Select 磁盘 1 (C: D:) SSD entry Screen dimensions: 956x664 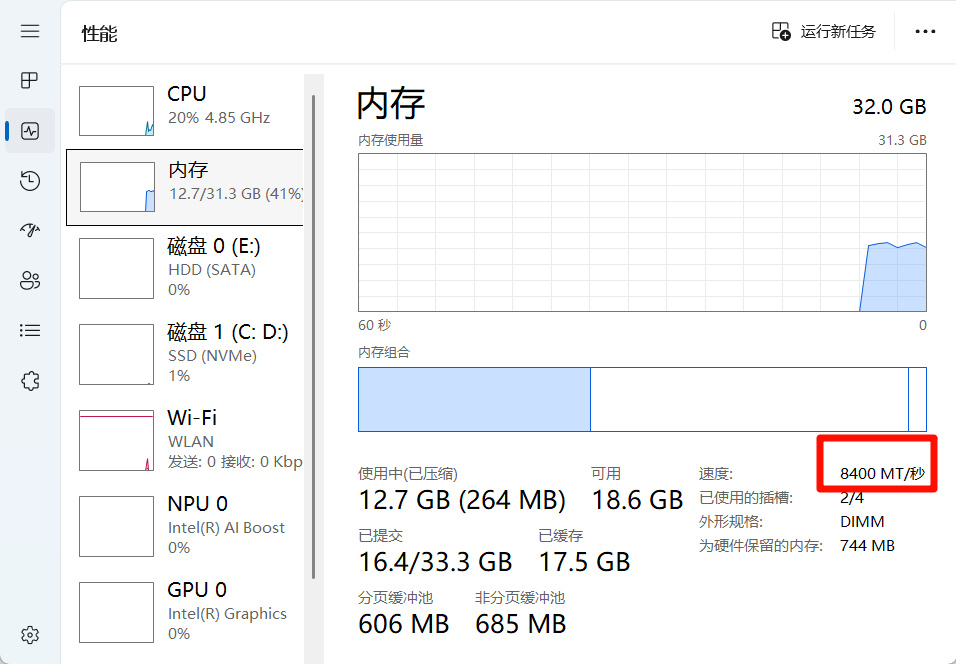[x=190, y=353]
